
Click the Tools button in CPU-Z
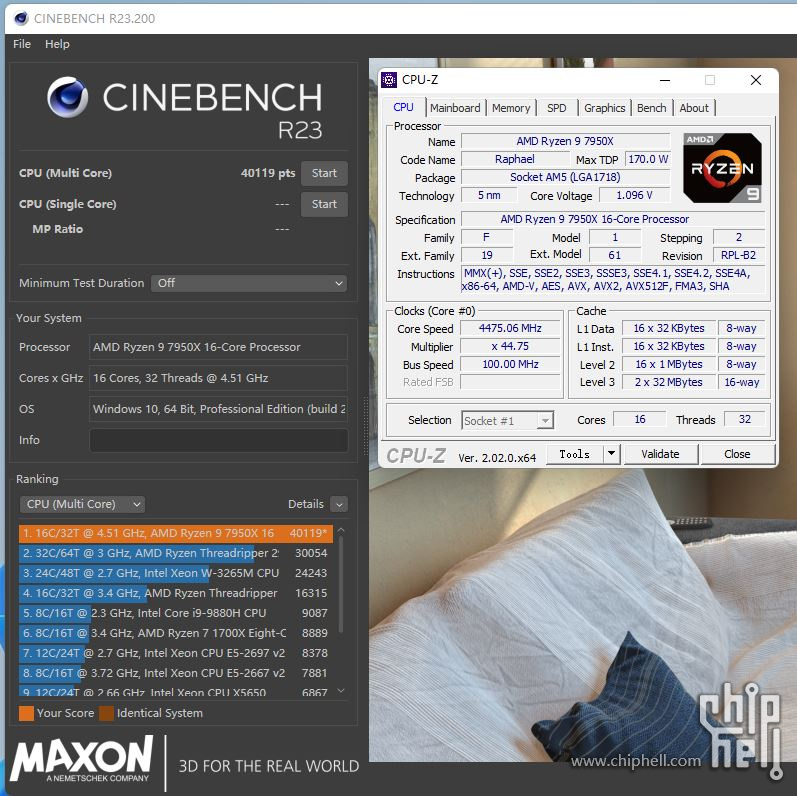click(x=575, y=454)
